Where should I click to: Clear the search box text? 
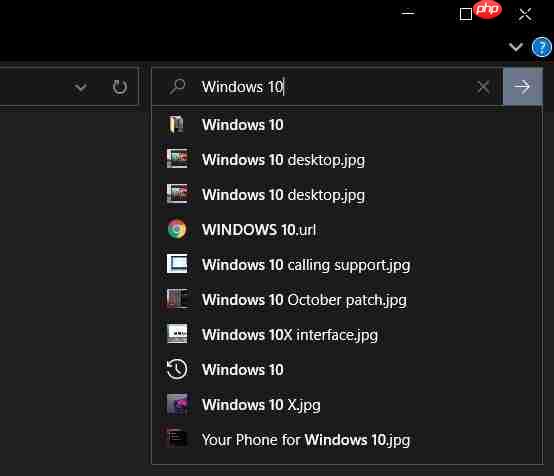[483, 87]
